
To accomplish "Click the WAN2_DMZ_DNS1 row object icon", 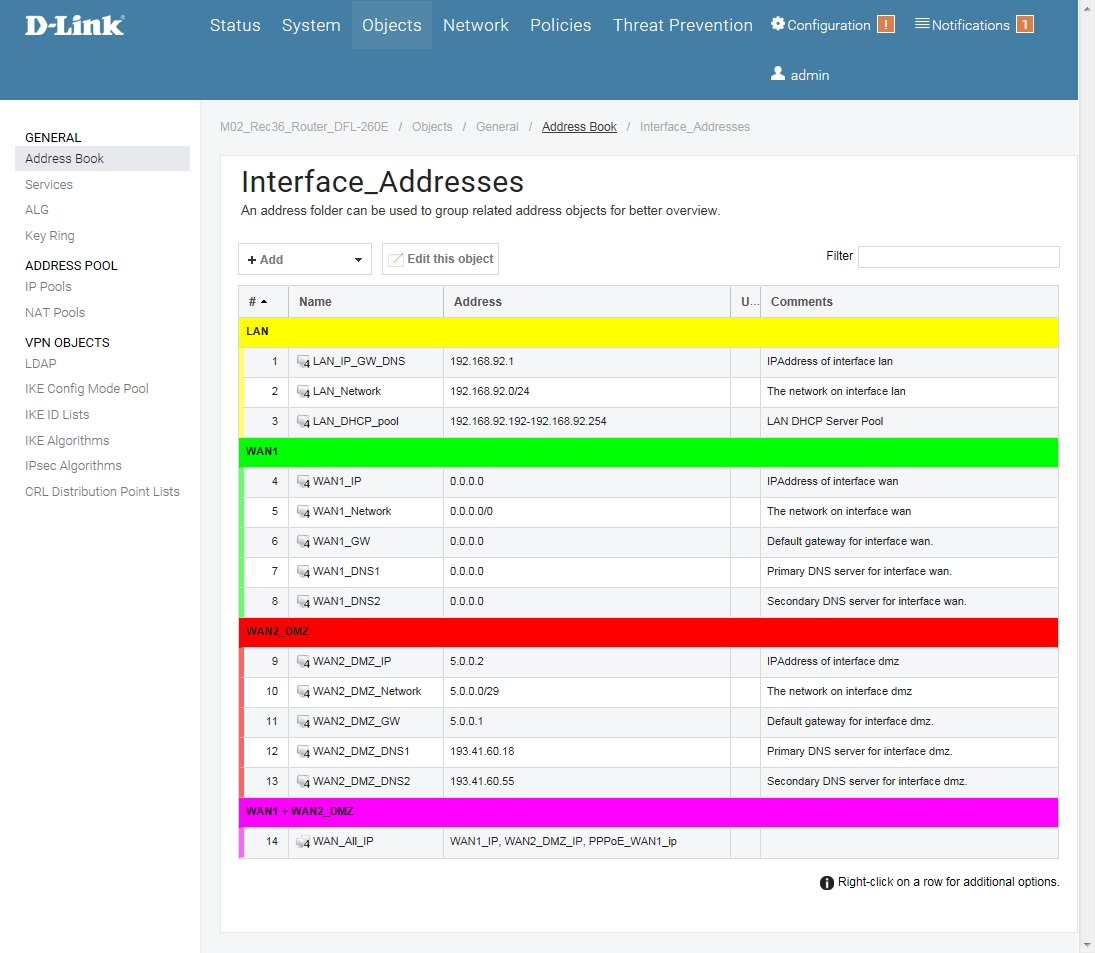I will tap(304, 752).
